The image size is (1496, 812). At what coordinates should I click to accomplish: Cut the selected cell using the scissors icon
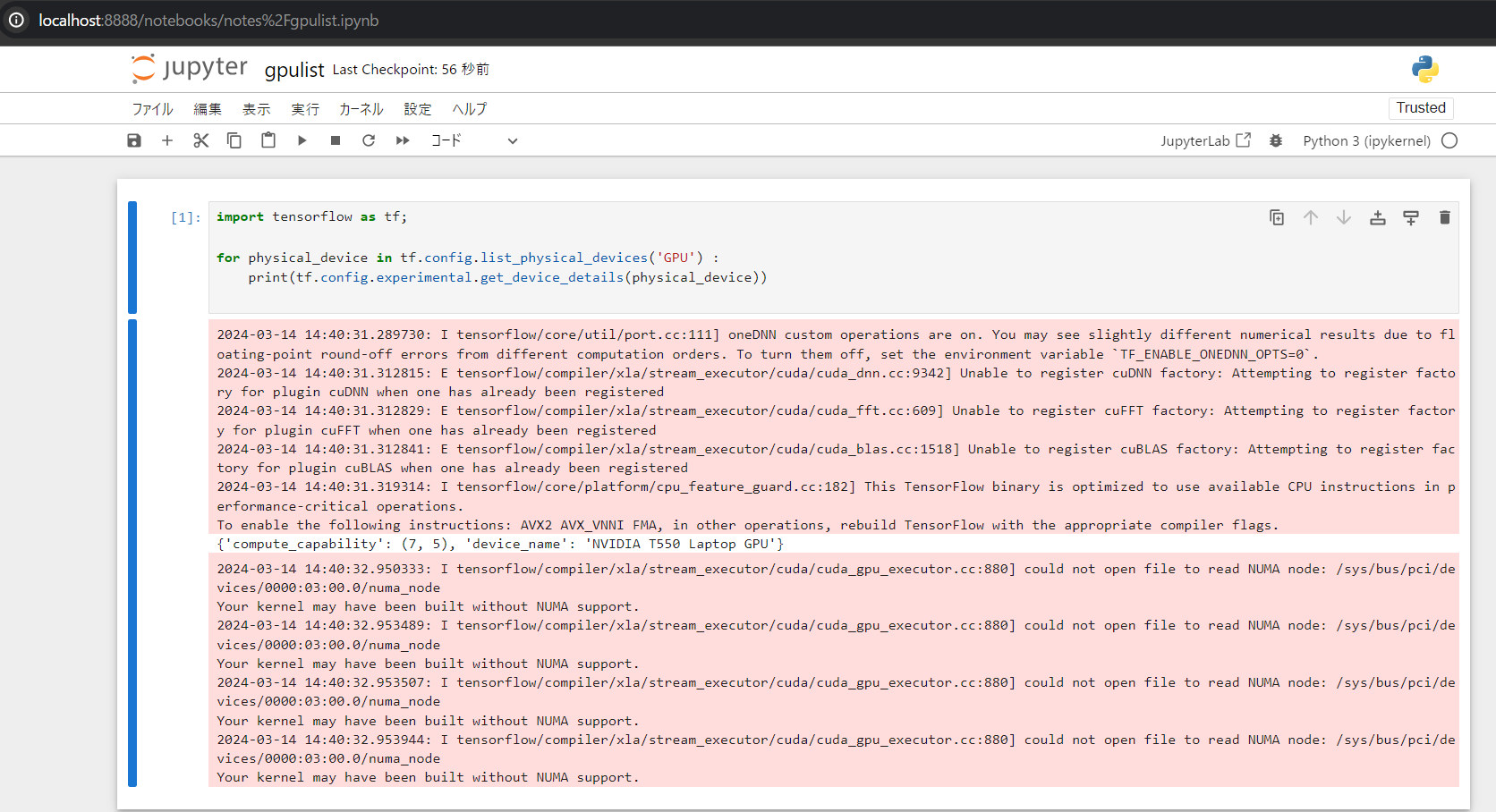[201, 140]
